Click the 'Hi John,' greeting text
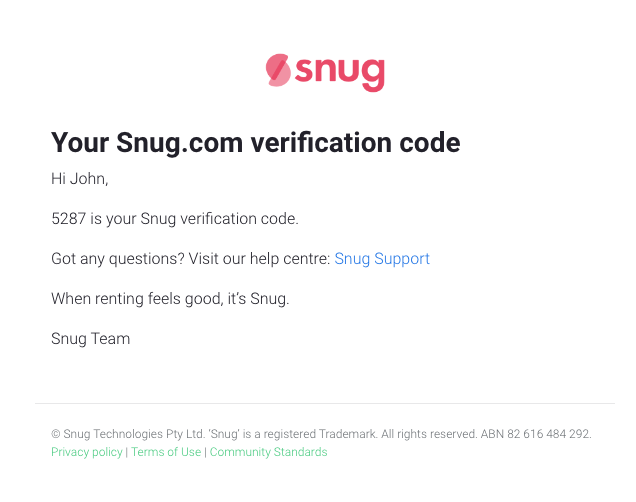 80,179
